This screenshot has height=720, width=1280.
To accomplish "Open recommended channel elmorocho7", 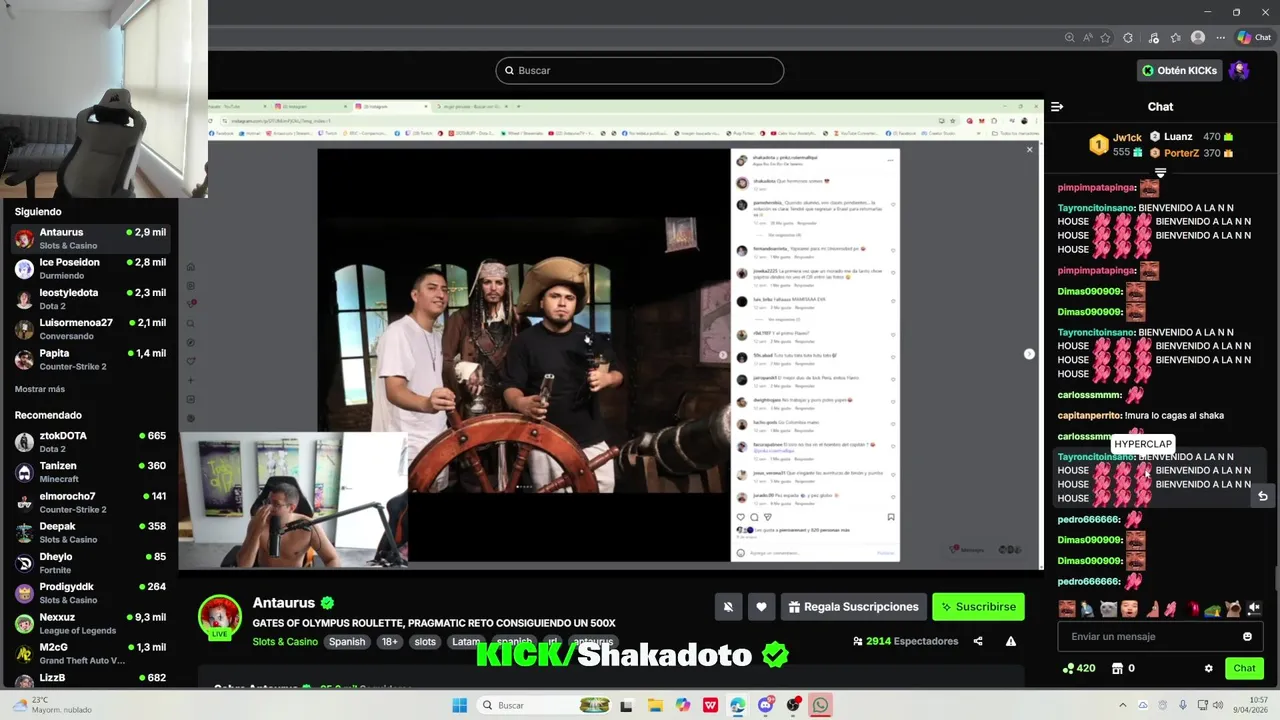I will coord(90,502).
